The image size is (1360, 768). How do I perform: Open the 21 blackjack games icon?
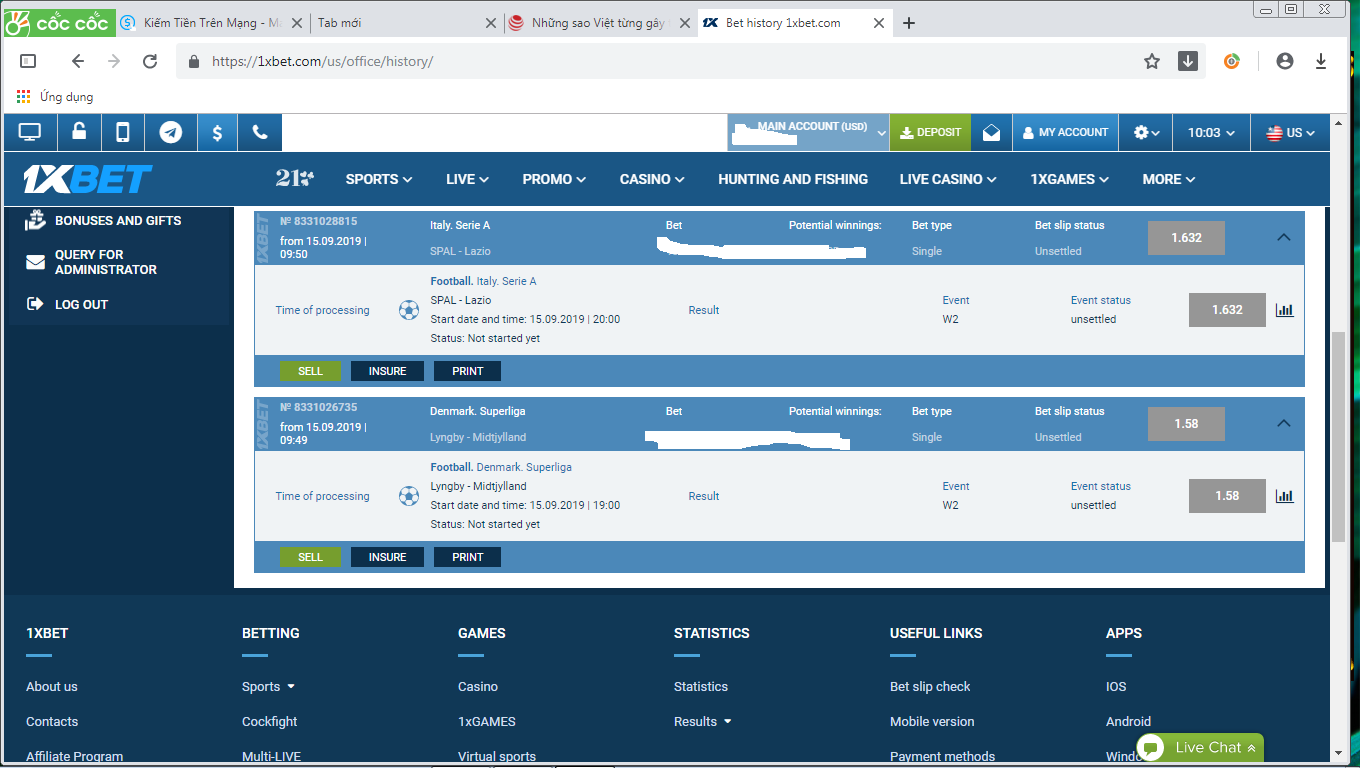pyautogui.click(x=295, y=179)
